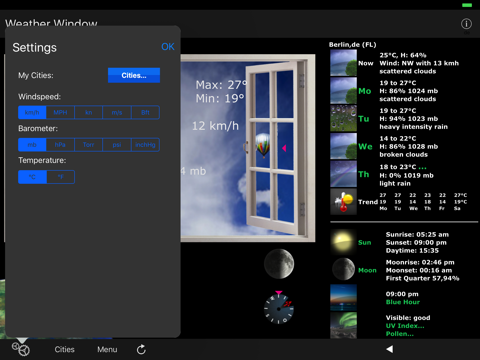
Task: Tap 'Daytime: 15:35' text
Action: pyautogui.click(x=412, y=251)
